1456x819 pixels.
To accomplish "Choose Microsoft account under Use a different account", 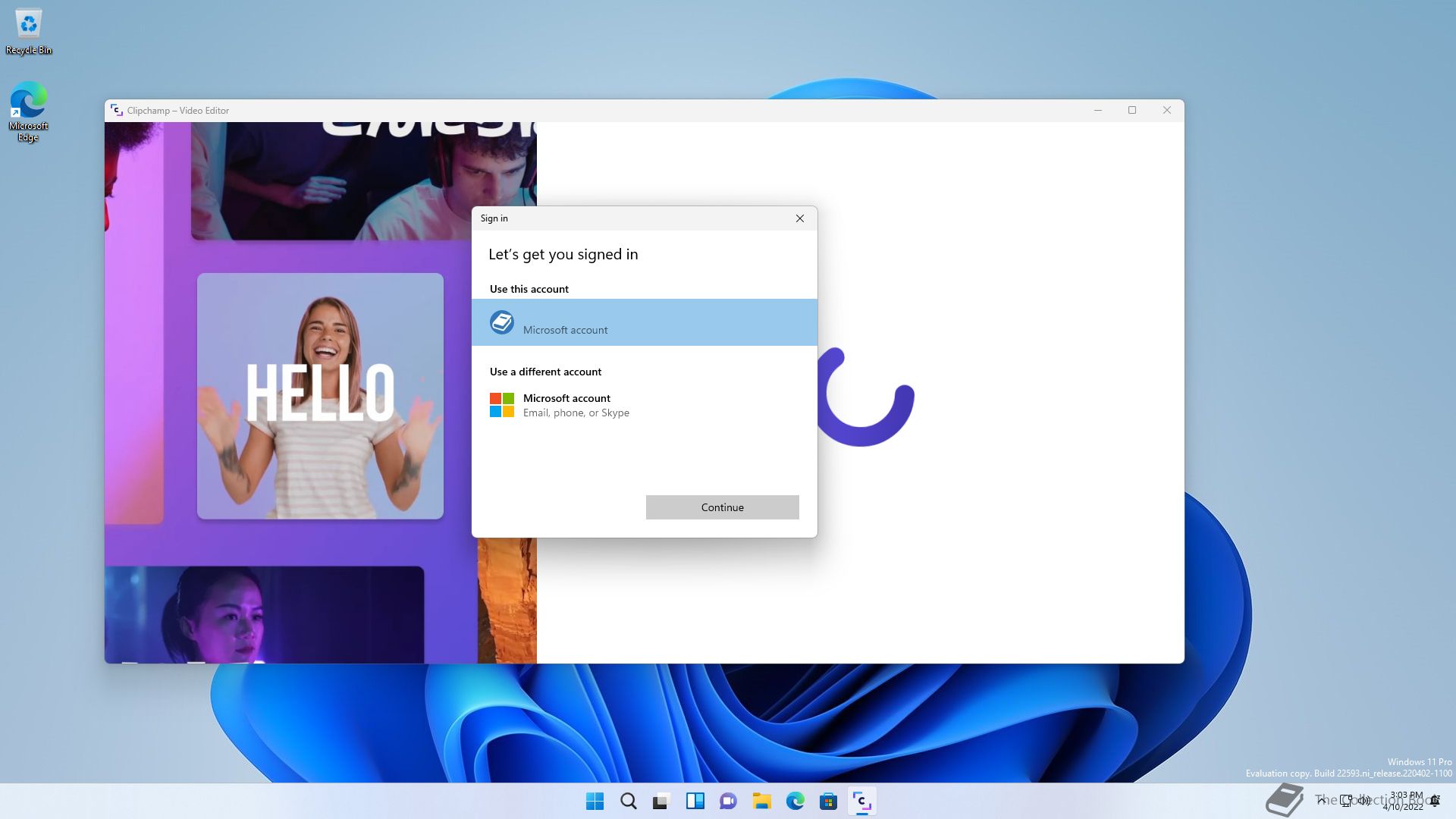I will pos(644,405).
